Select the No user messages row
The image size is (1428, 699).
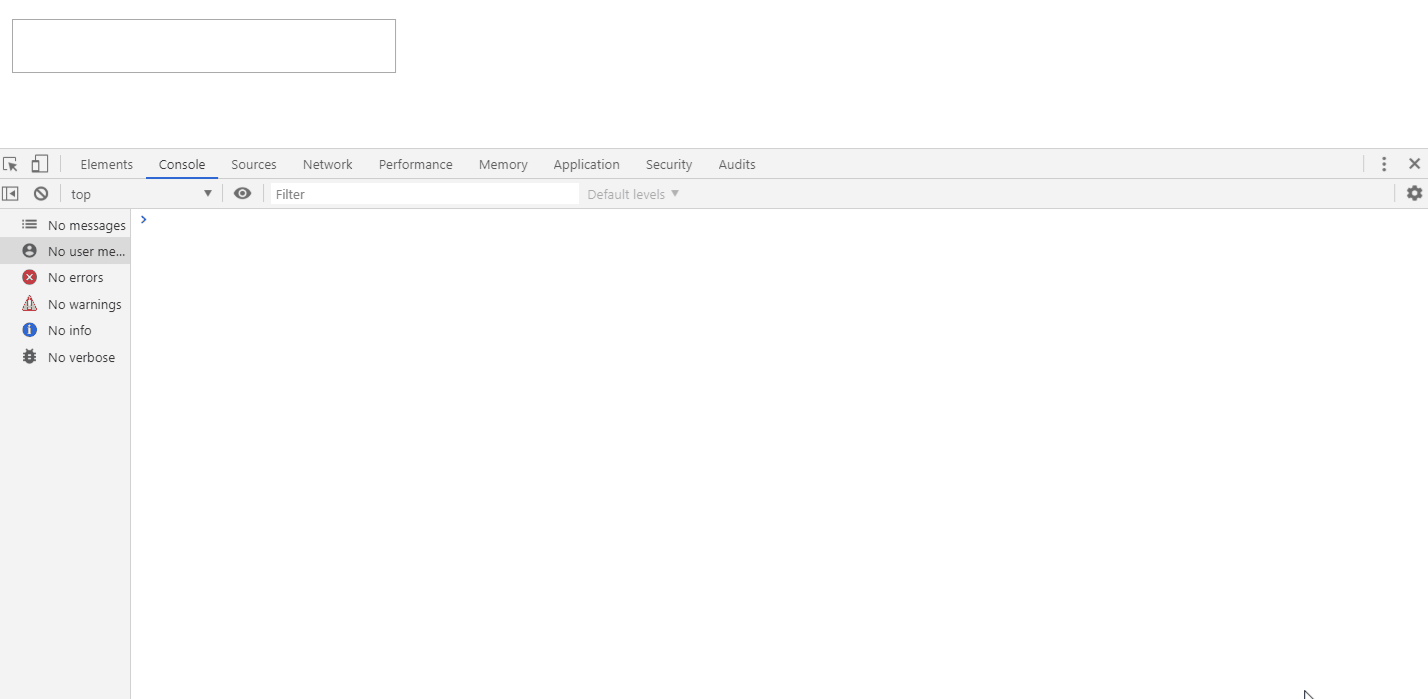(x=65, y=251)
